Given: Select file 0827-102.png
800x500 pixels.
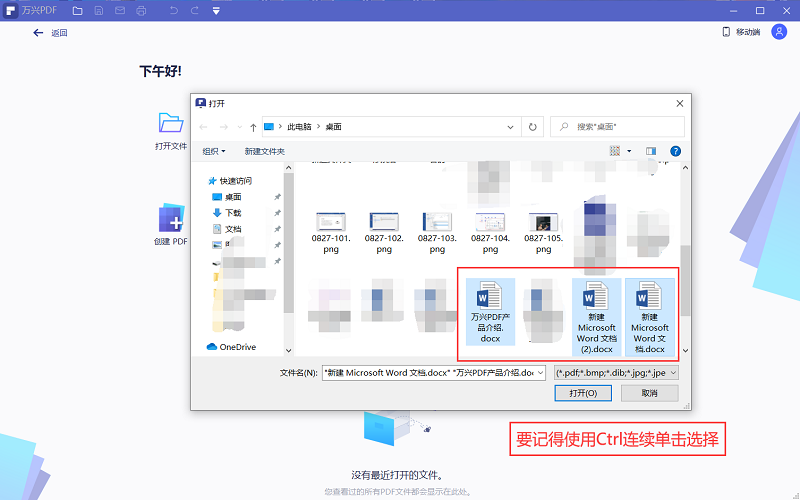Looking at the screenshot, I should tap(384, 233).
